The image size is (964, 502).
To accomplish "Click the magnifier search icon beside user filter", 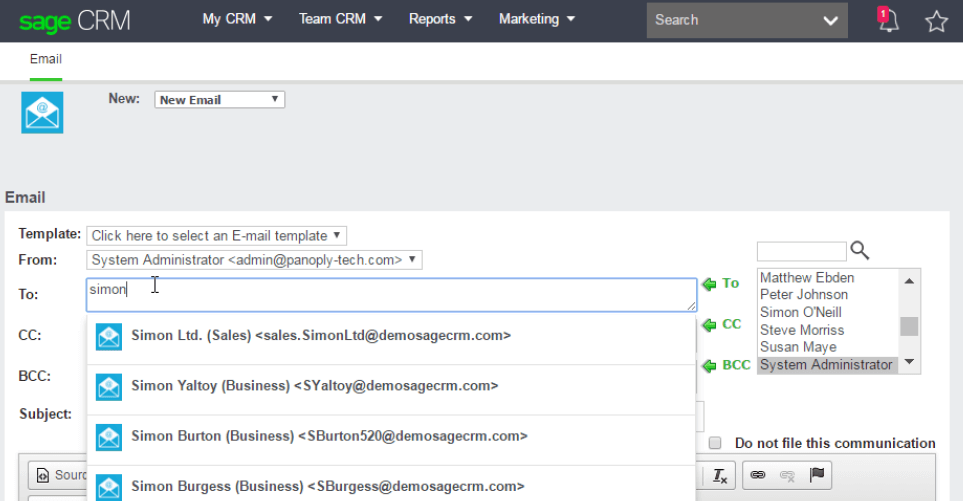I will point(859,250).
